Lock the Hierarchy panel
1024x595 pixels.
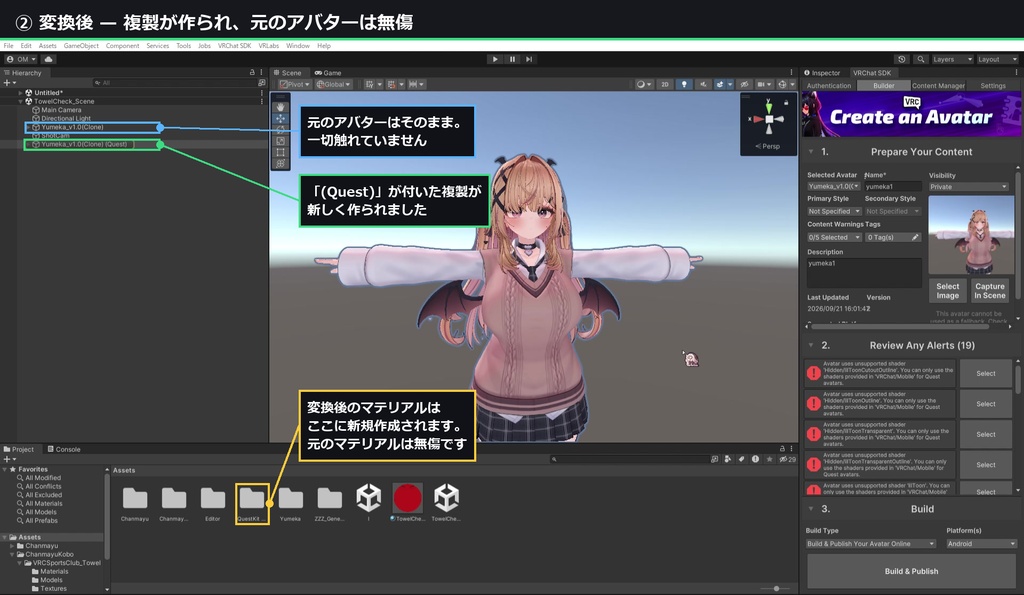[252, 72]
